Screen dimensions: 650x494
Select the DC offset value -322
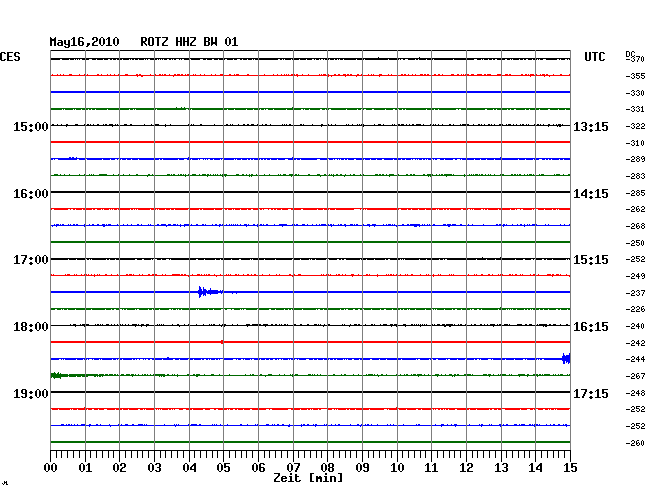635,126
